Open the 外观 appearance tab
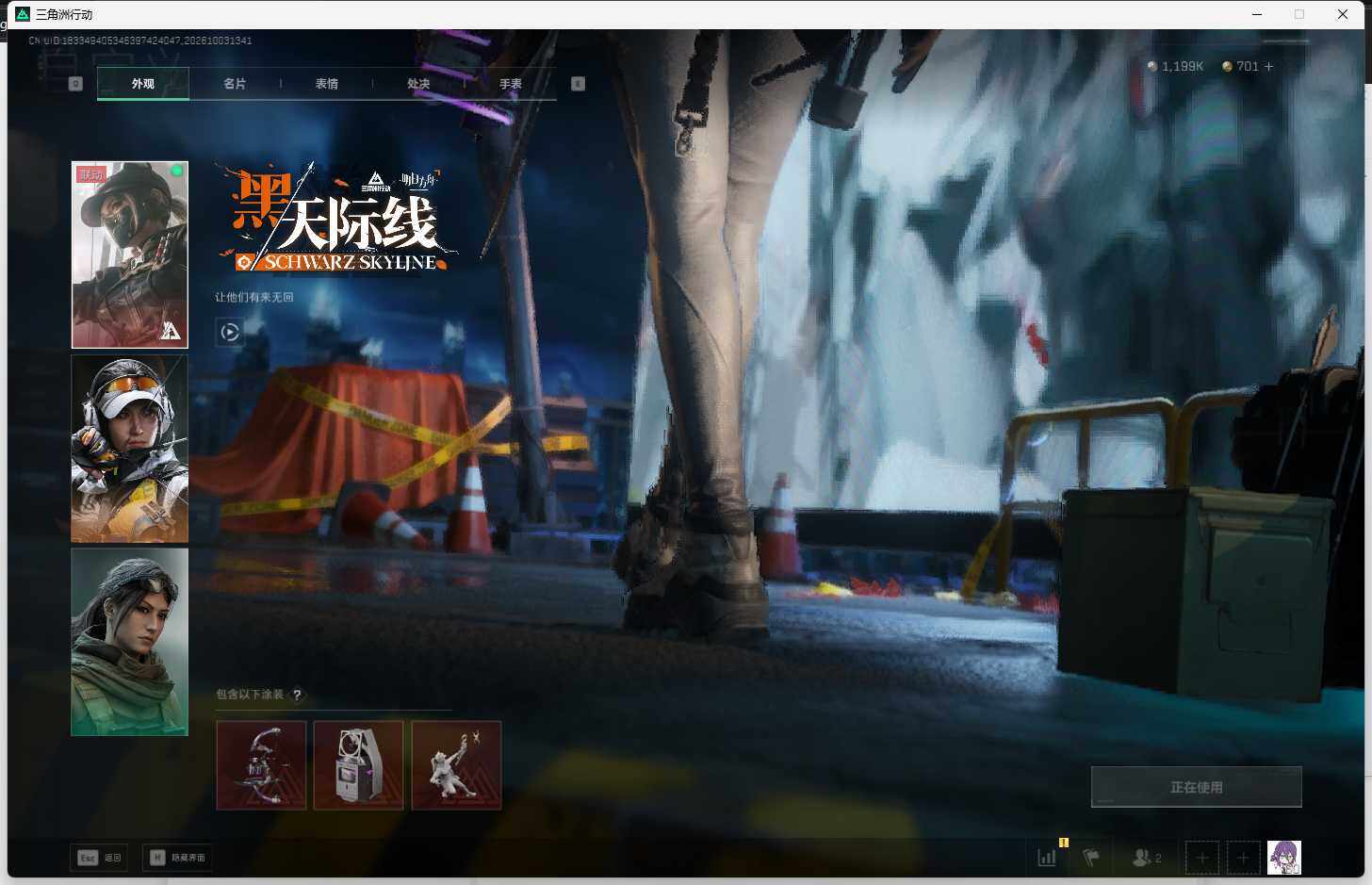Viewport: 1372px width, 885px height. 143,84
